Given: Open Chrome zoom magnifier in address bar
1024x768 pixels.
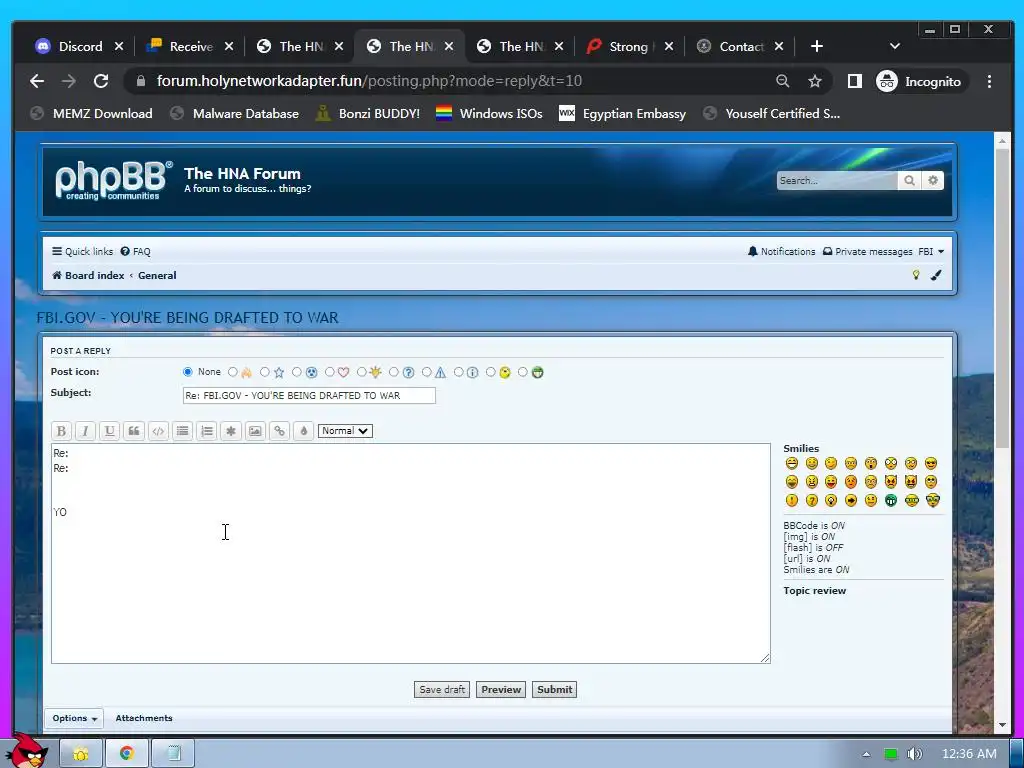Looking at the screenshot, I should [x=782, y=82].
